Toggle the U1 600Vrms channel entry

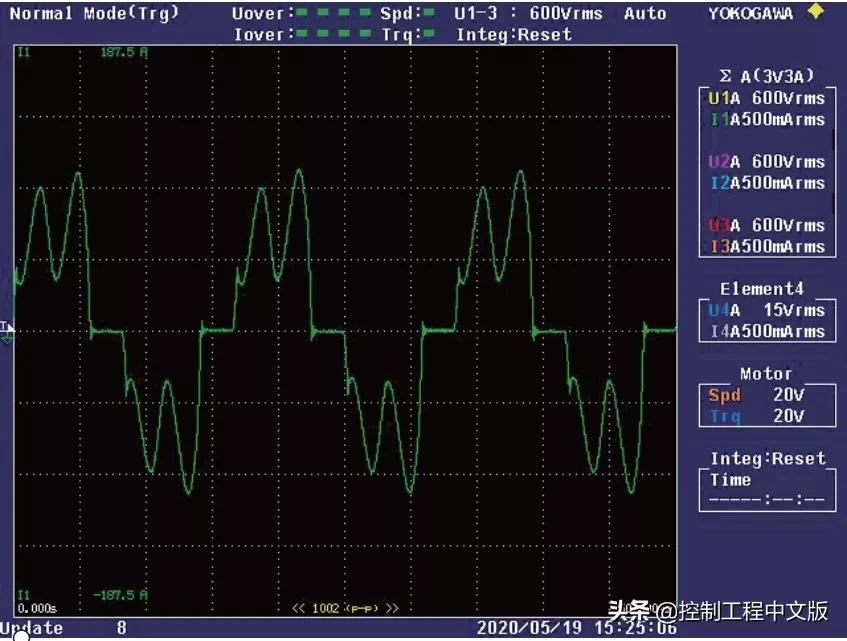coord(766,98)
